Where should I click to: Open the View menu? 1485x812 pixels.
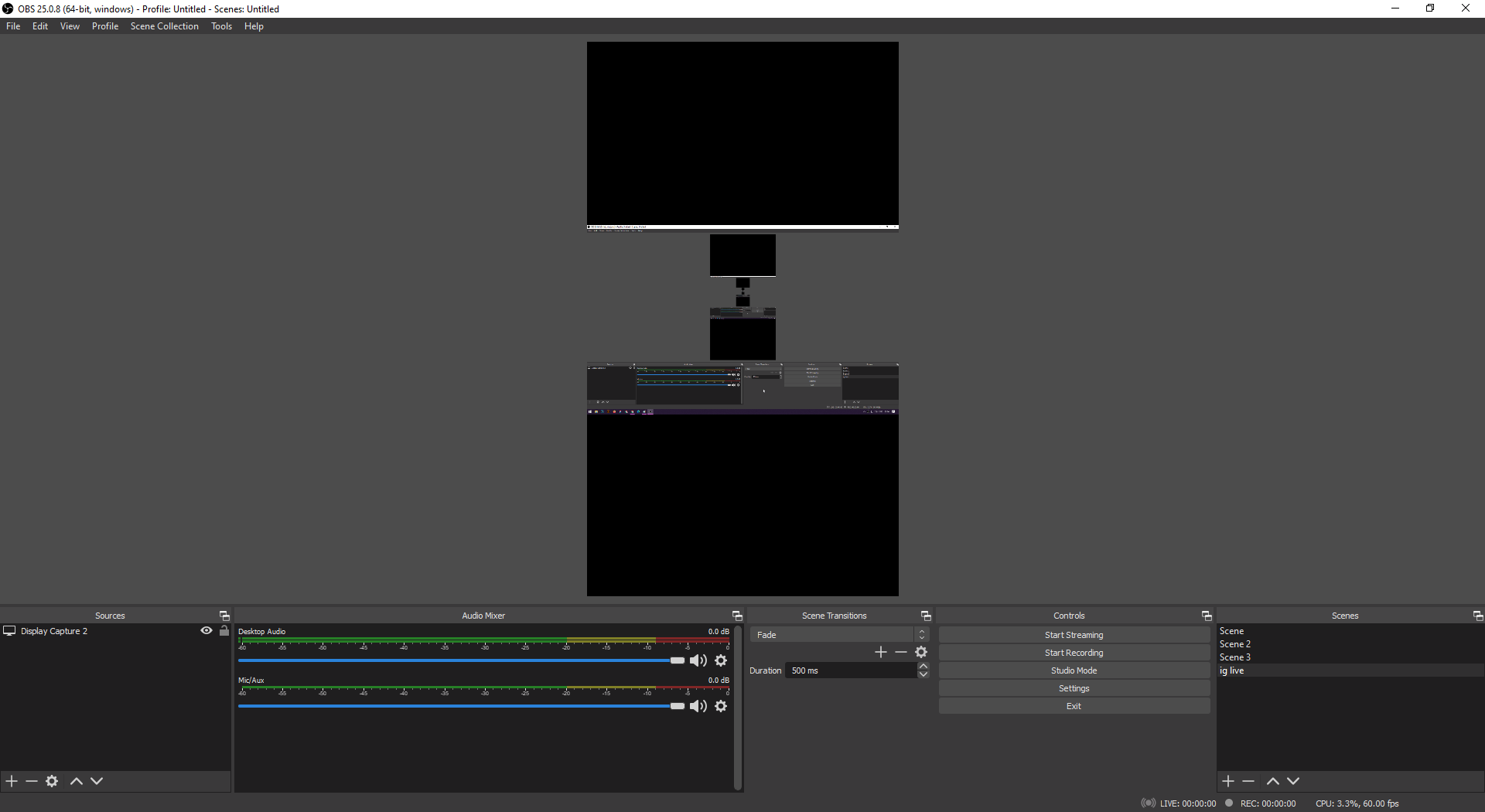pos(70,26)
